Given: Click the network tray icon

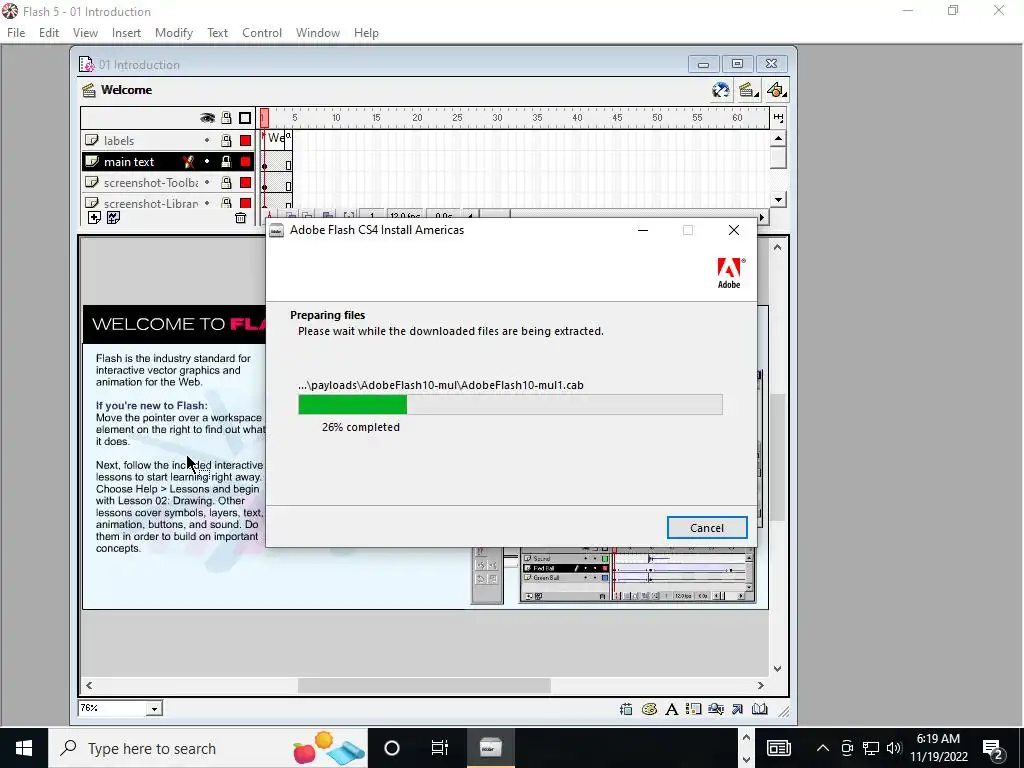Looking at the screenshot, I should (871, 748).
